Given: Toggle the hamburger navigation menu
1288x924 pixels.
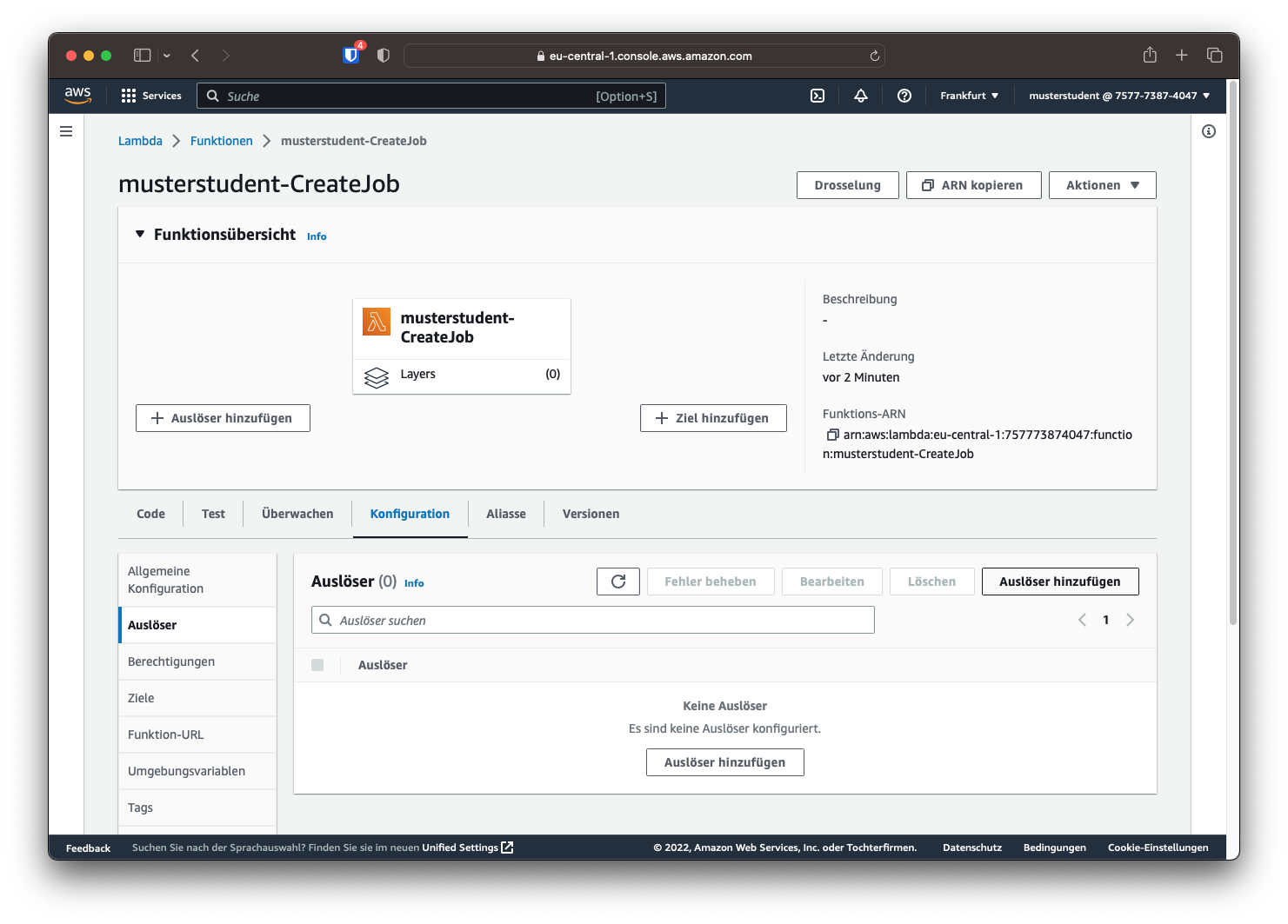Looking at the screenshot, I should 66,131.
